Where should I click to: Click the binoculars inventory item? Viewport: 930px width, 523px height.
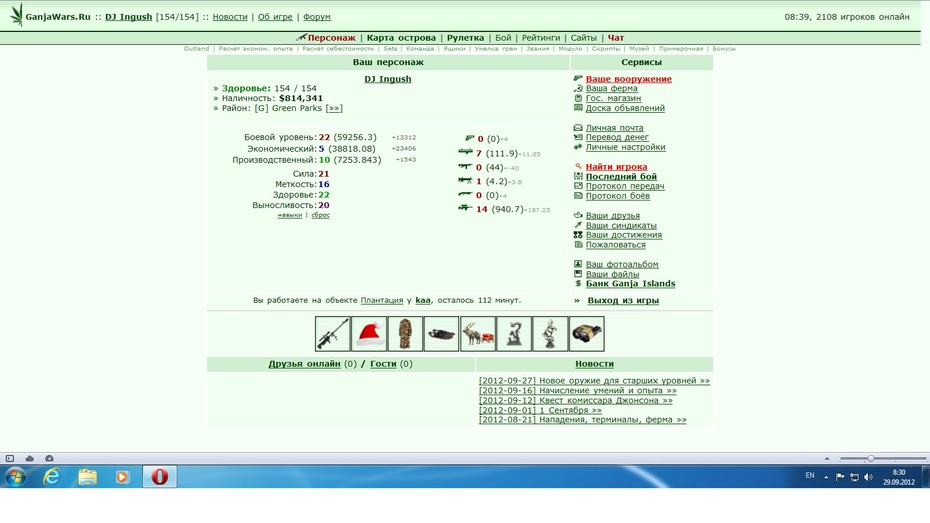click(x=587, y=334)
